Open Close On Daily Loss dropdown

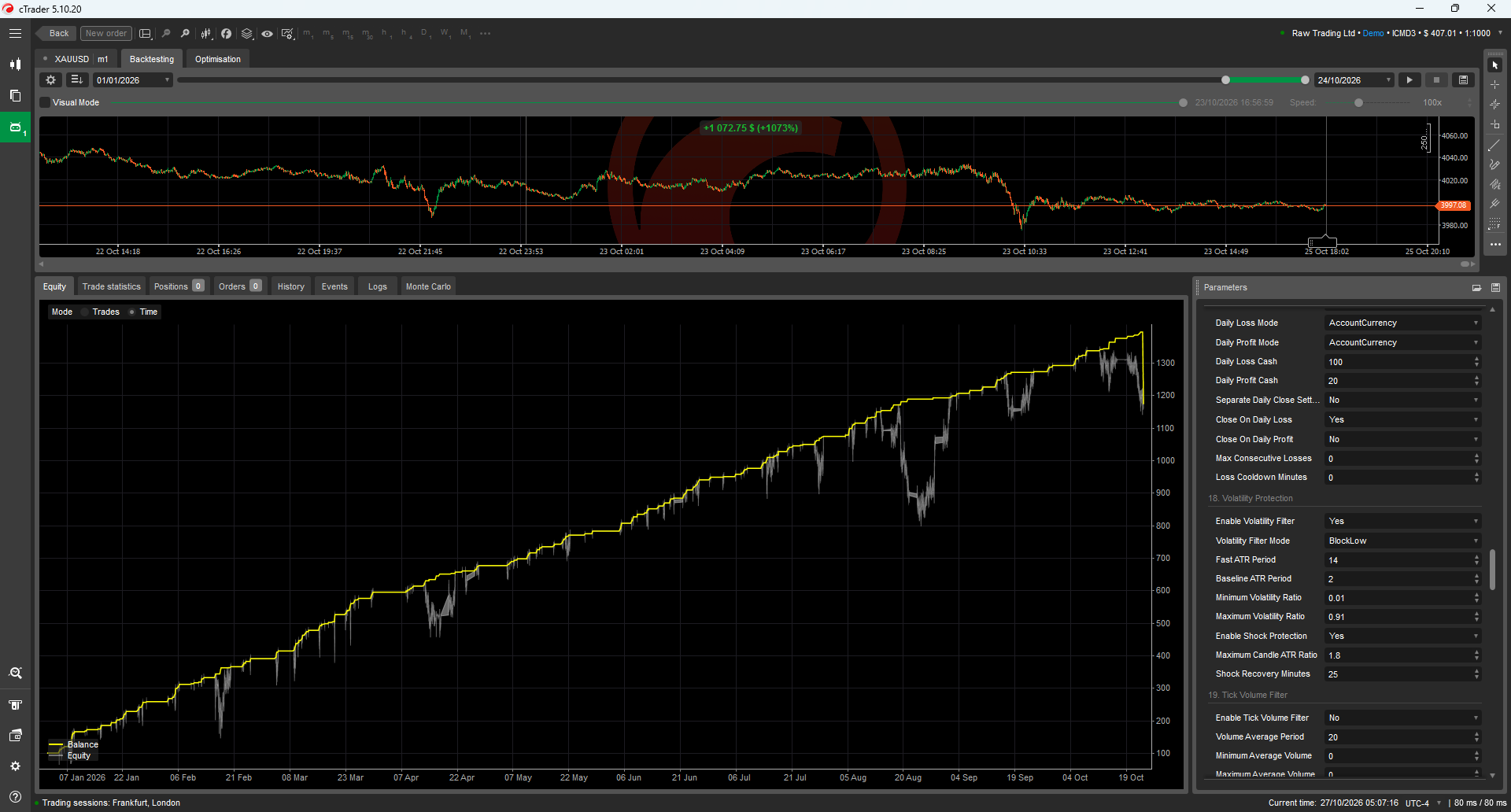click(x=1402, y=420)
